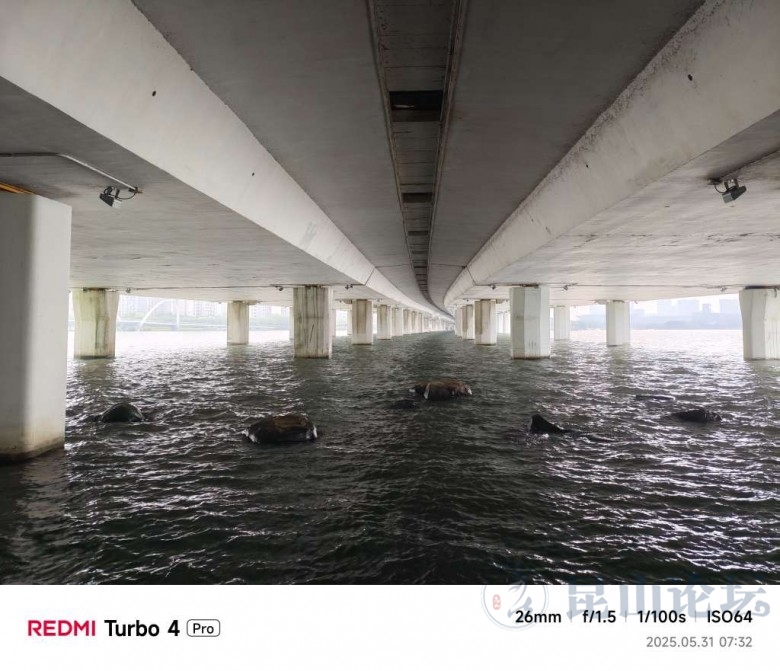Click the pointed rock on the right side
Screen dimensions: 780x671
546,425
